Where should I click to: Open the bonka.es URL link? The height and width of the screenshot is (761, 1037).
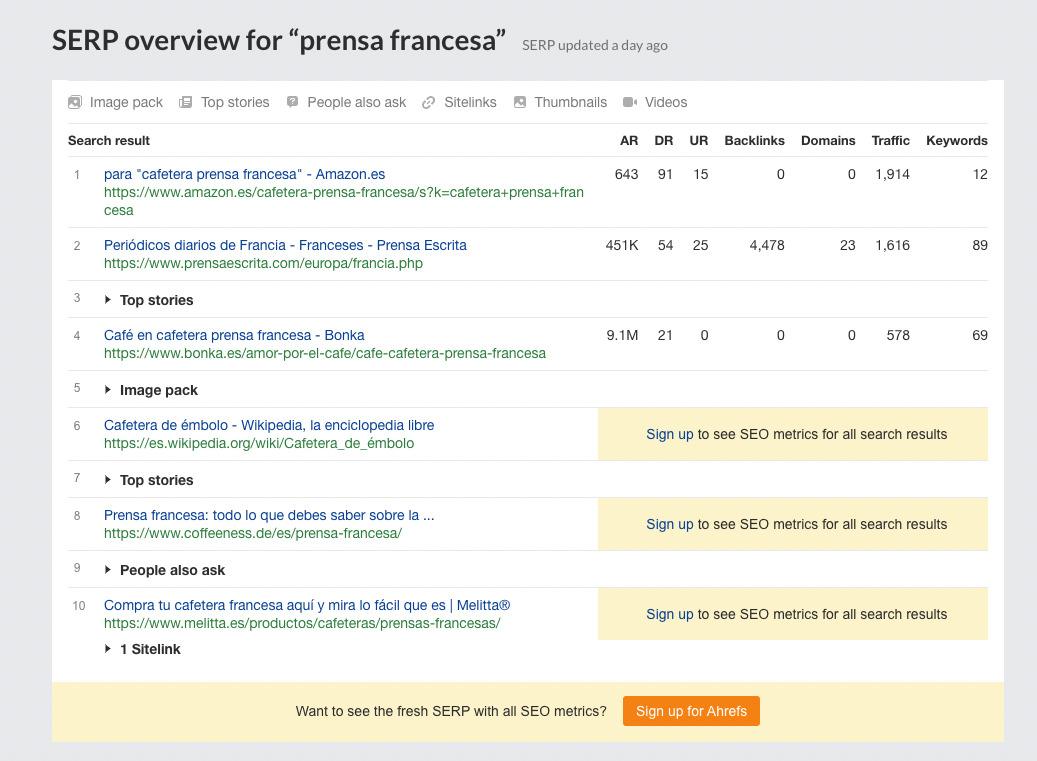click(x=325, y=353)
